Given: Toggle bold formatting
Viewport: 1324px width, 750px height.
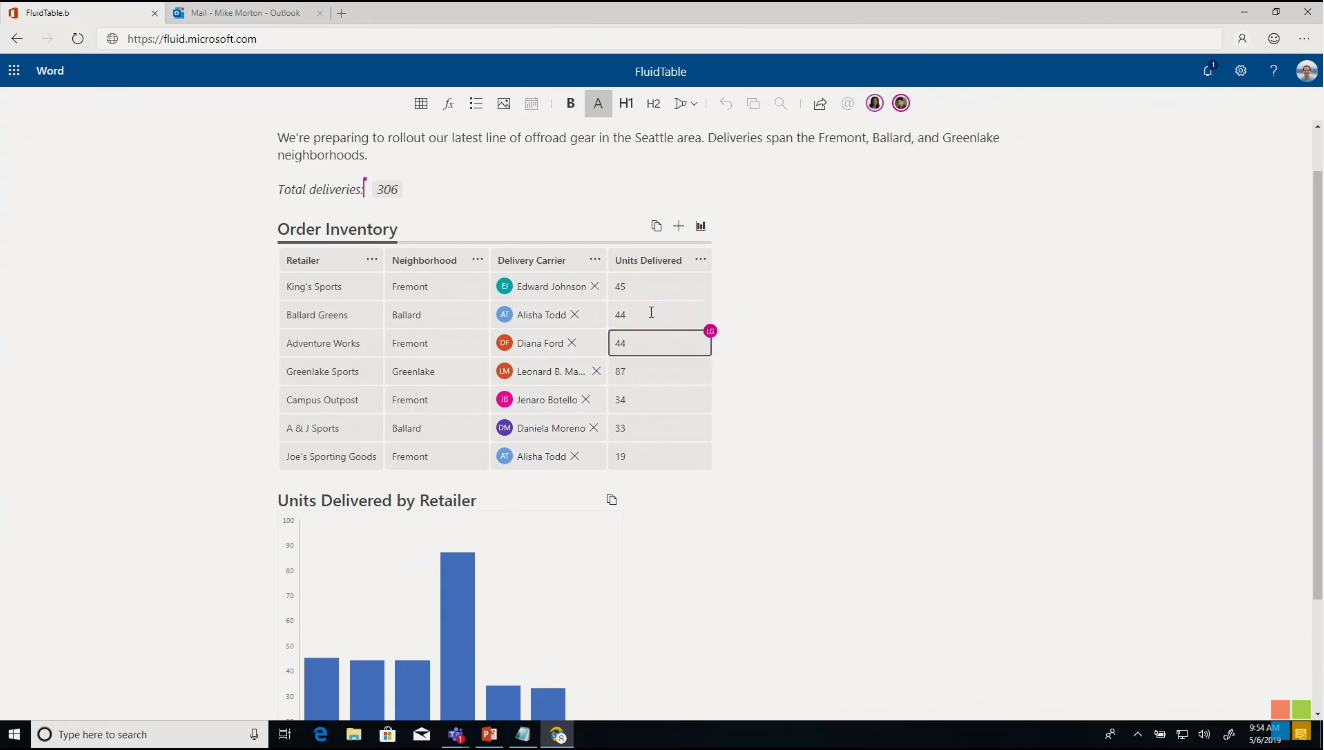Looking at the screenshot, I should point(571,104).
